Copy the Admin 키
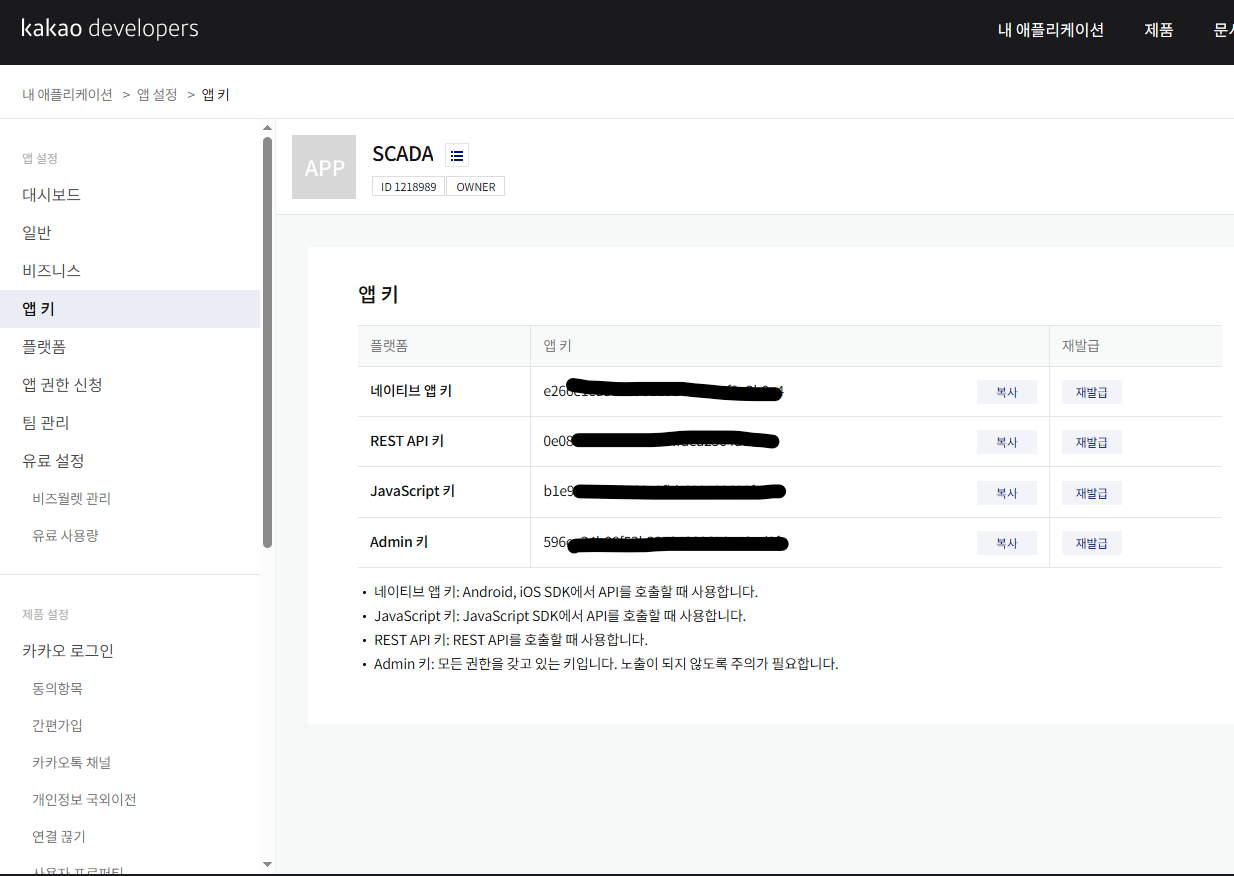 click(x=1007, y=543)
